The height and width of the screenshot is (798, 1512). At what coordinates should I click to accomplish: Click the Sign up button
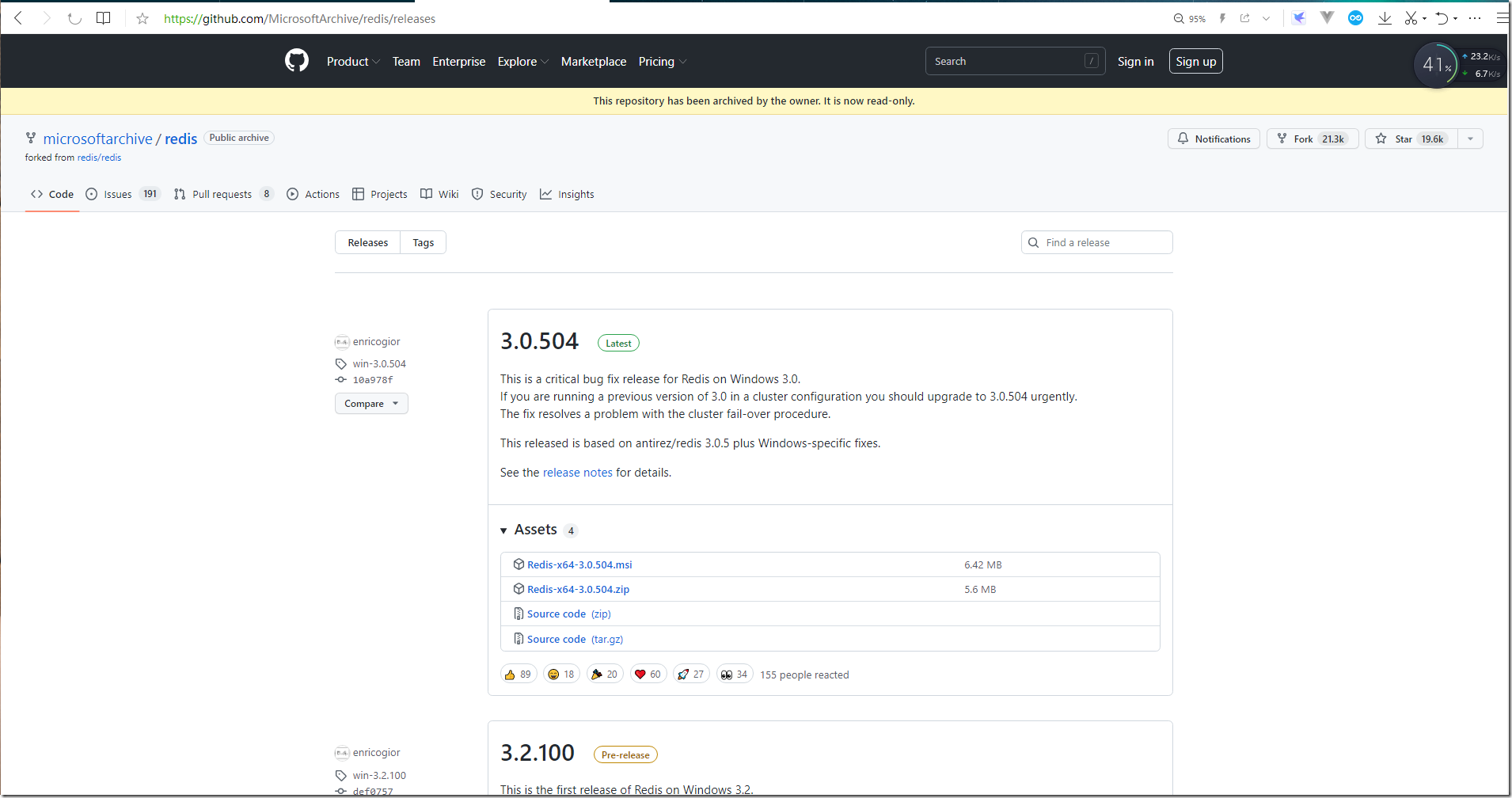coord(1195,61)
